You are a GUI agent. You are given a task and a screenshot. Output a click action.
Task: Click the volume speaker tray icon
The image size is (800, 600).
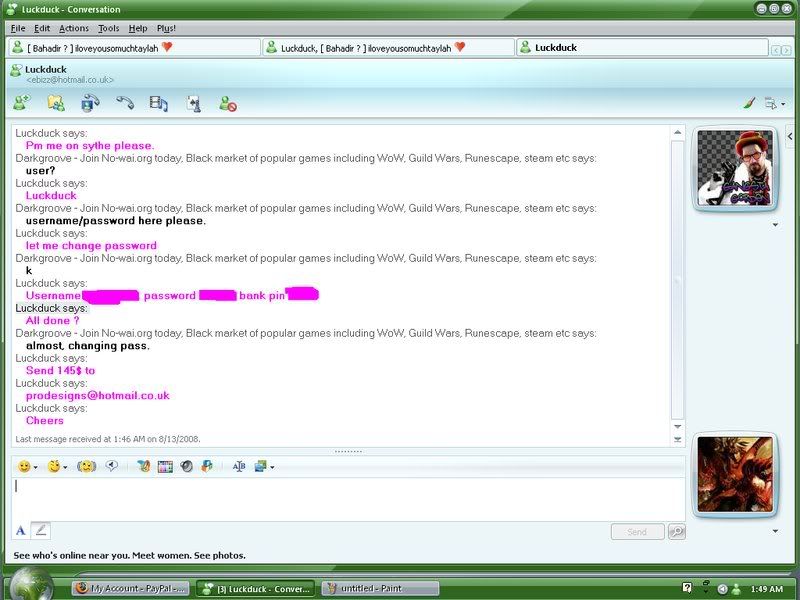point(722,589)
